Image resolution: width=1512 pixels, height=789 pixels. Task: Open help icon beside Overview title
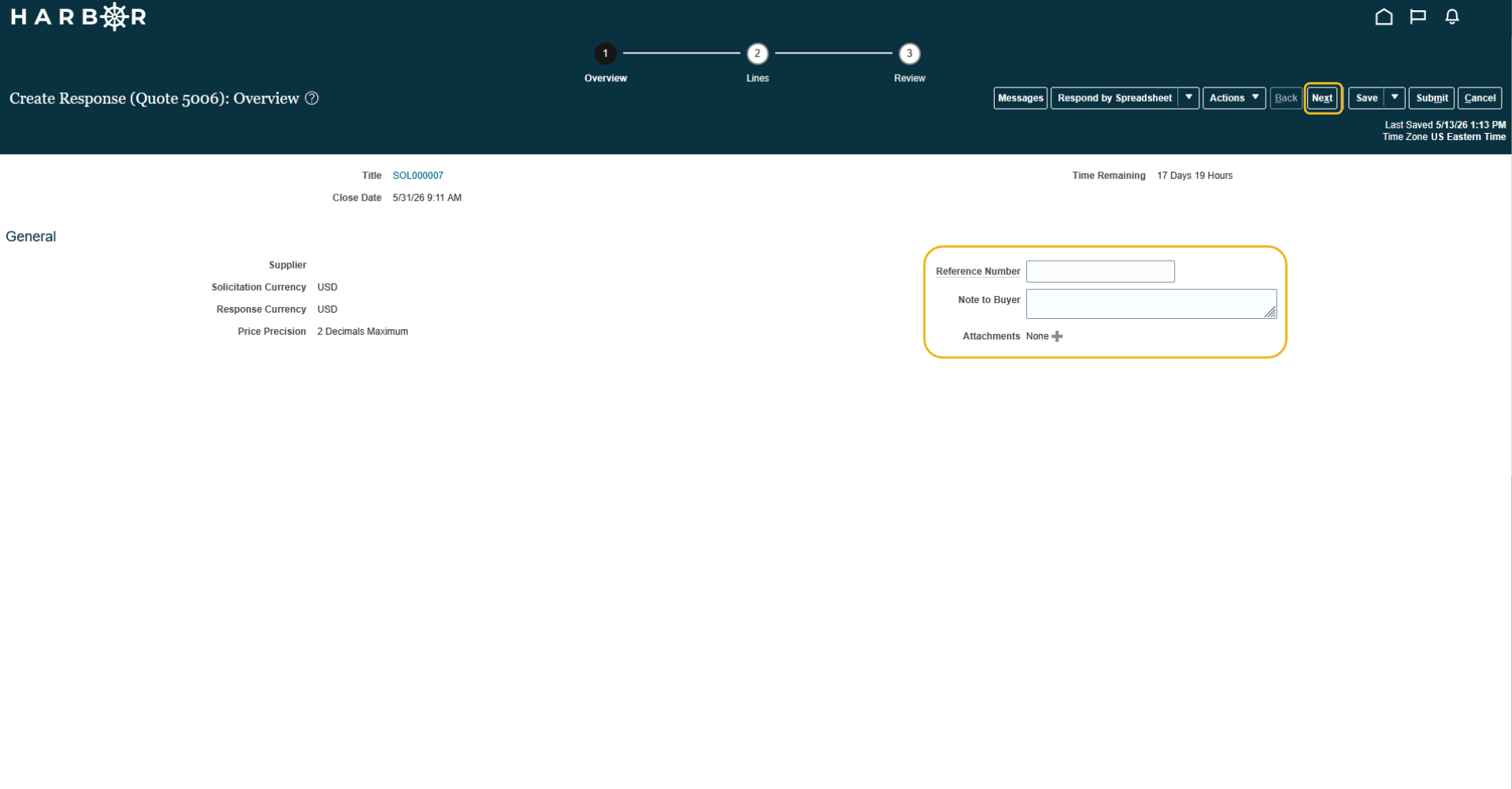point(312,98)
